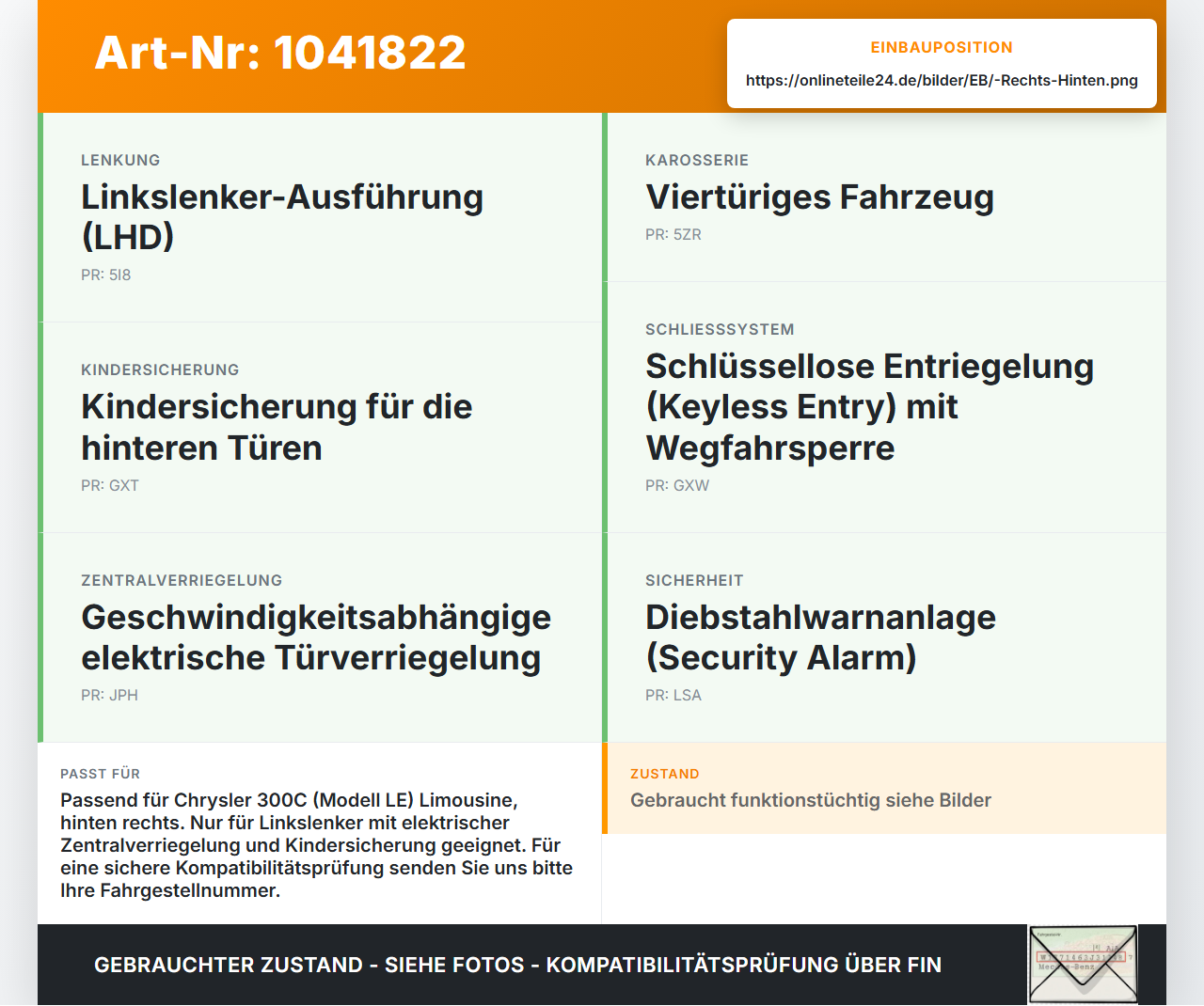Screen dimensions: 1204x1006
Task: Click the PR: 5ZR code
Action: [x=673, y=234]
